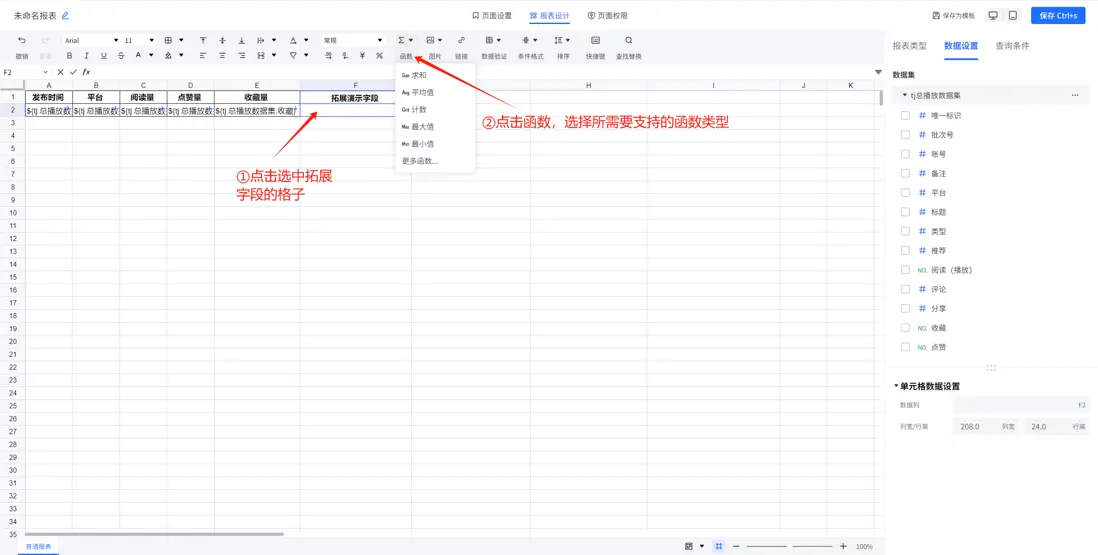
Task: Align text right icon
Action: [x=242, y=55]
